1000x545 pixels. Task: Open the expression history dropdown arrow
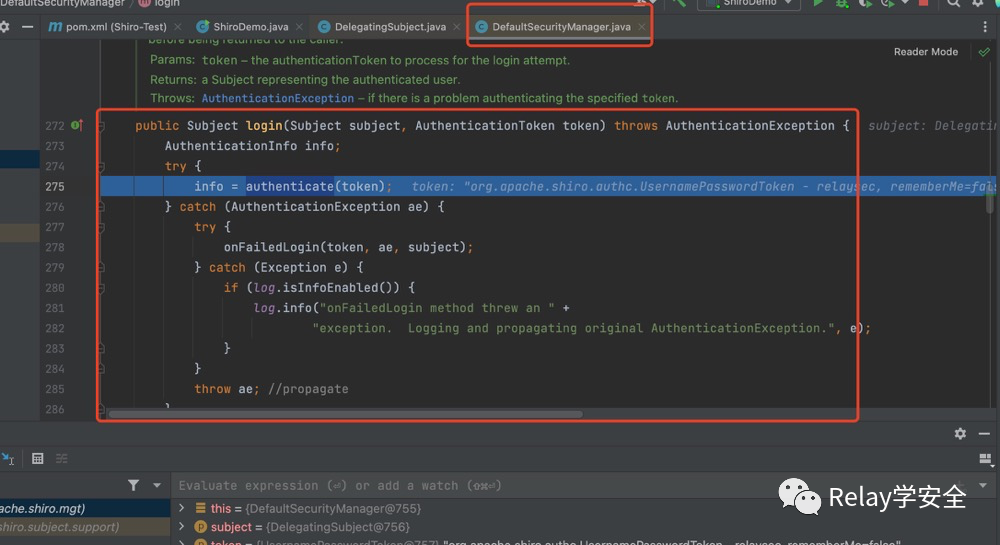[983, 486]
